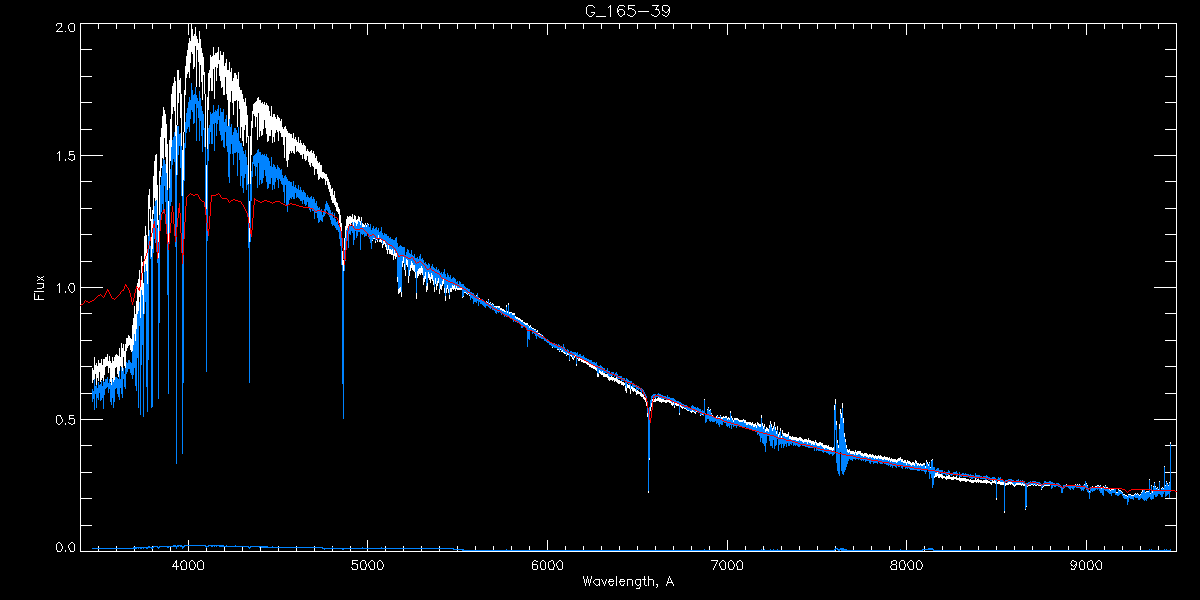The width and height of the screenshot is (1200, 600).
Task: Click the 9000 x-axis tick label
Action: click(x=1087, y=564)
